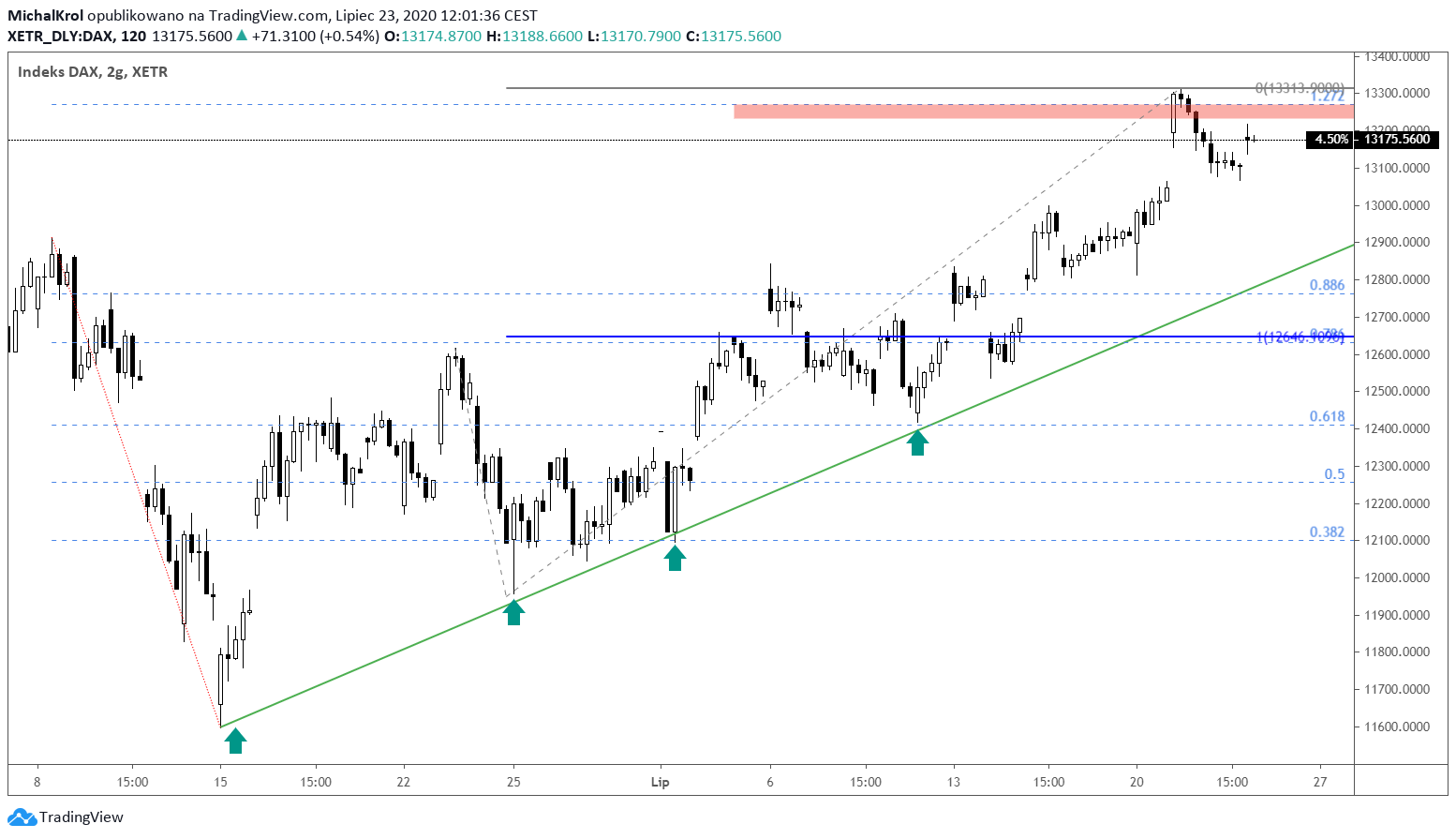The image size is (1456, 839).
Task: Click the green arrow above the 25 label
Action: 513,613
